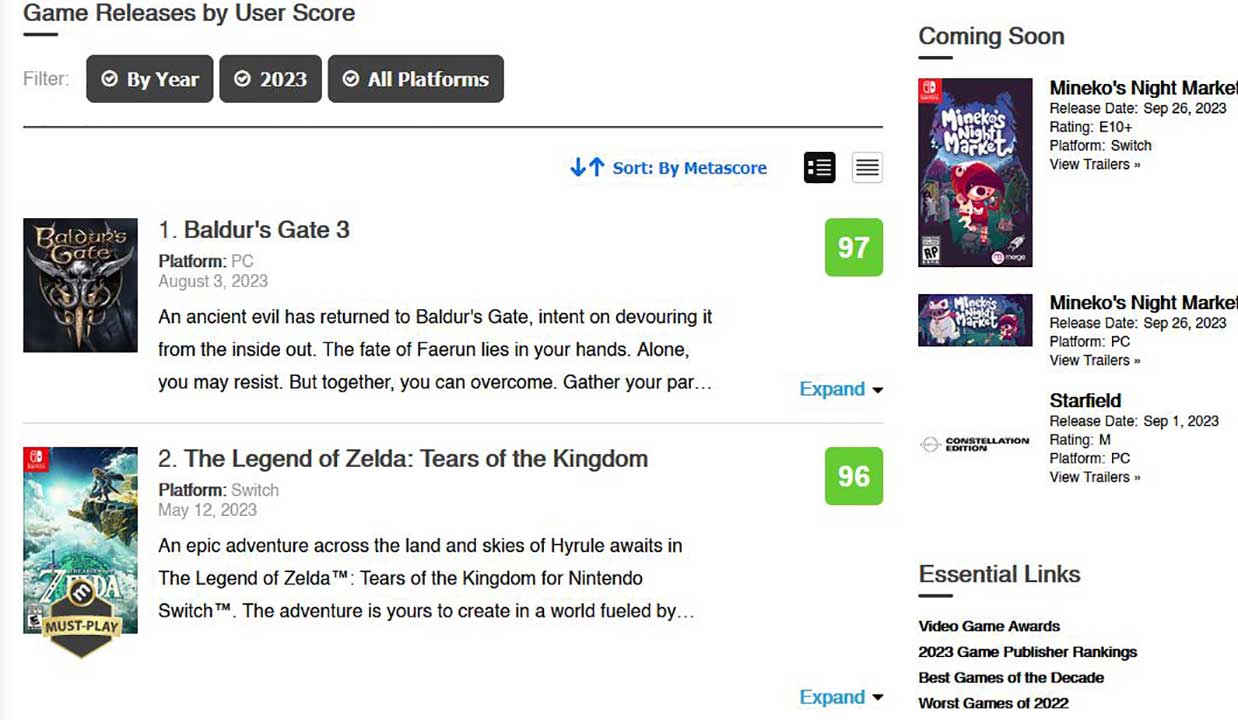The width and height of the screenshot is (1238, 720).
Task: Click Zelda Metascore 96 badge
Action: [853, 476]
